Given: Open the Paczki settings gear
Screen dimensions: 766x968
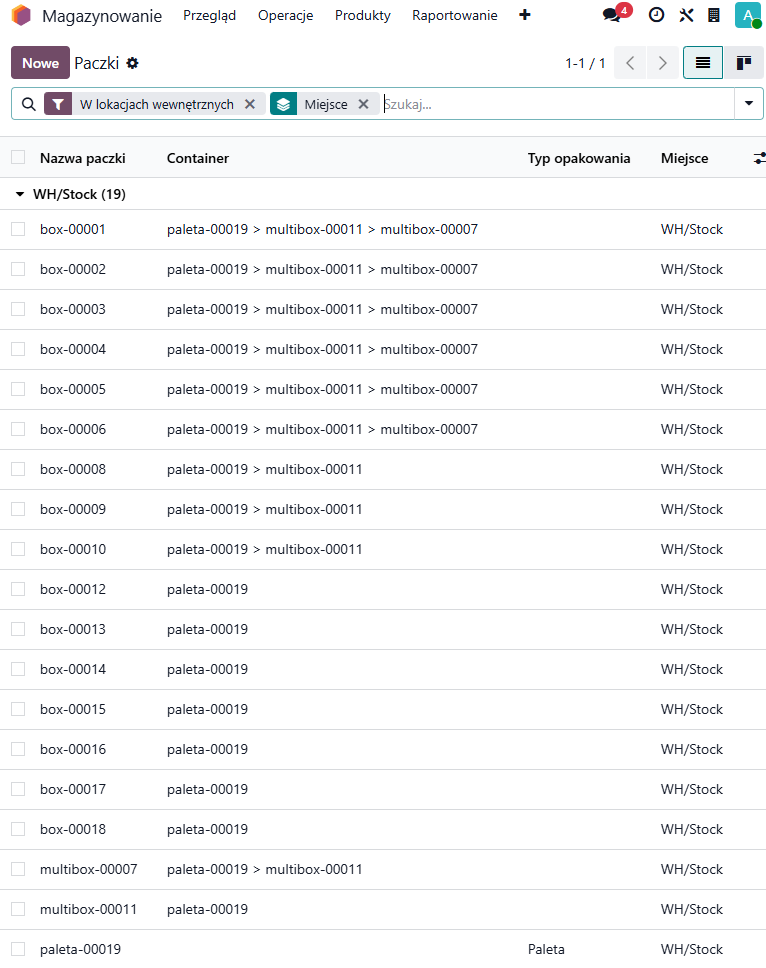Looking at the screenshot, I should coord(133,63).
